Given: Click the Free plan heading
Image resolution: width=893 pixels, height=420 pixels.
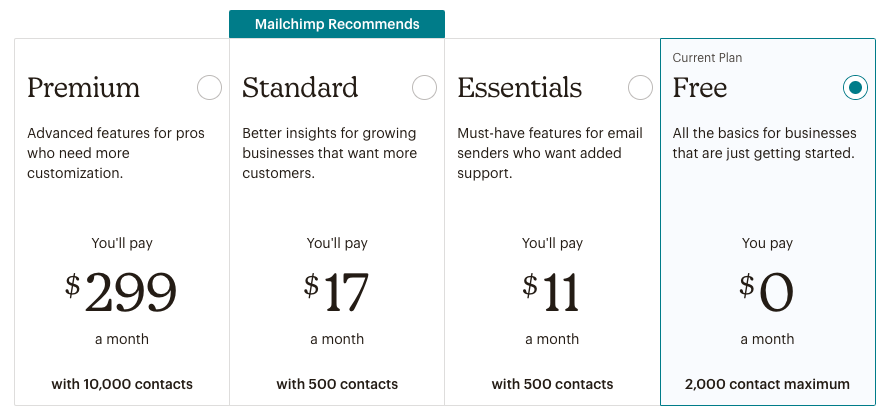Looking at the screenshot, I should (700, 88).
